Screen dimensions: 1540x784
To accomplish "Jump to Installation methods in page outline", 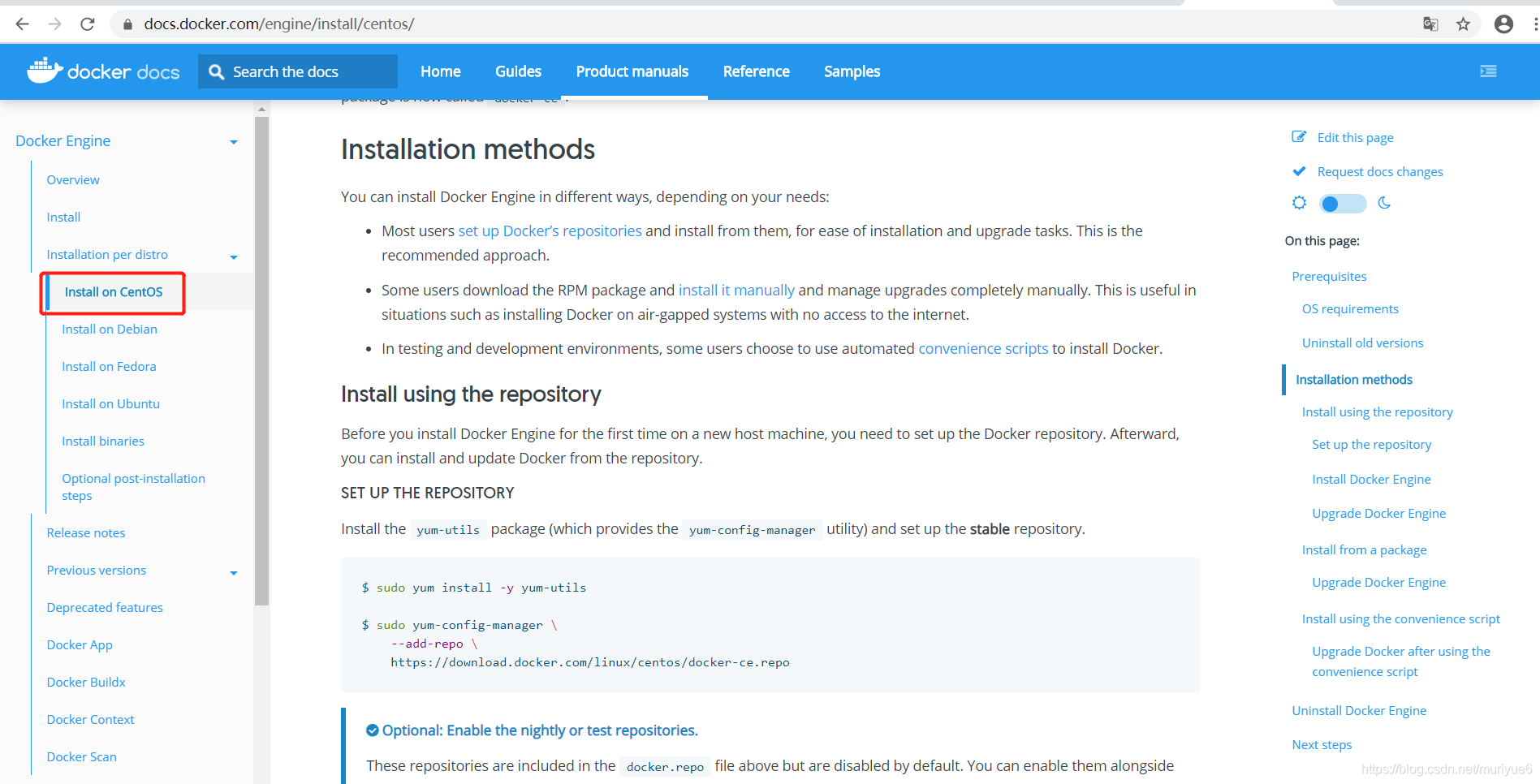I will click(x=1353, y=380).
